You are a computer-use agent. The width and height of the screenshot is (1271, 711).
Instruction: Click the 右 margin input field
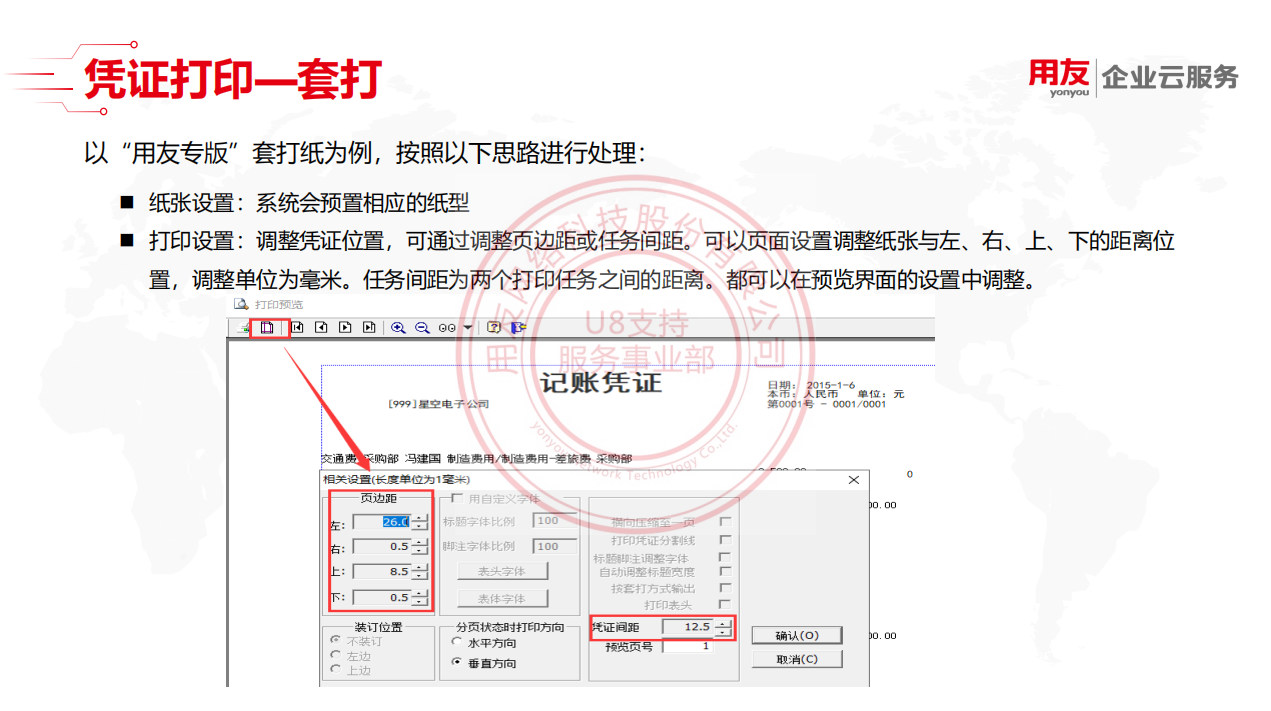pyautogui.click(x=382, y=547)
